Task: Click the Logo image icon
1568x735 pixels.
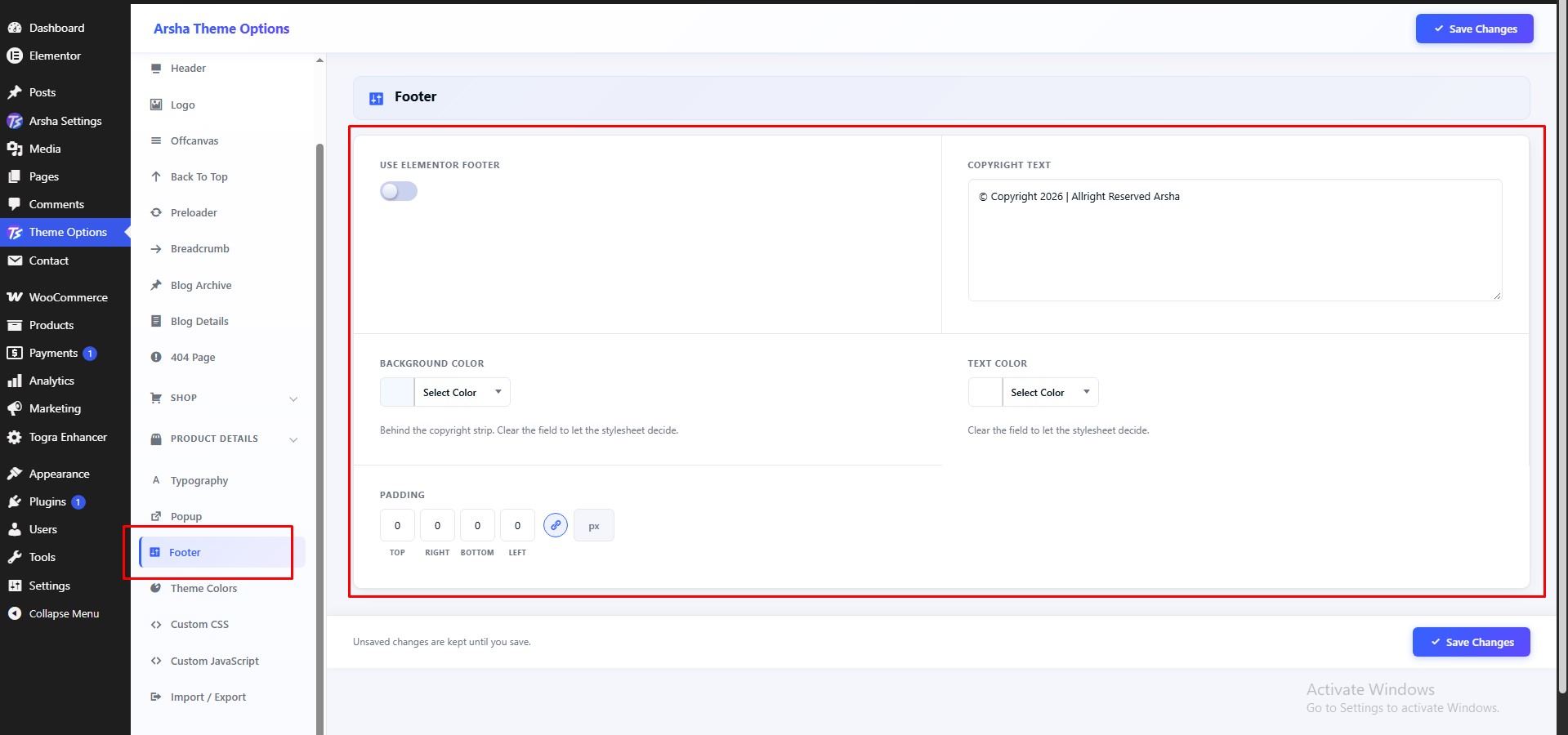Action: [x=156, y=105]
